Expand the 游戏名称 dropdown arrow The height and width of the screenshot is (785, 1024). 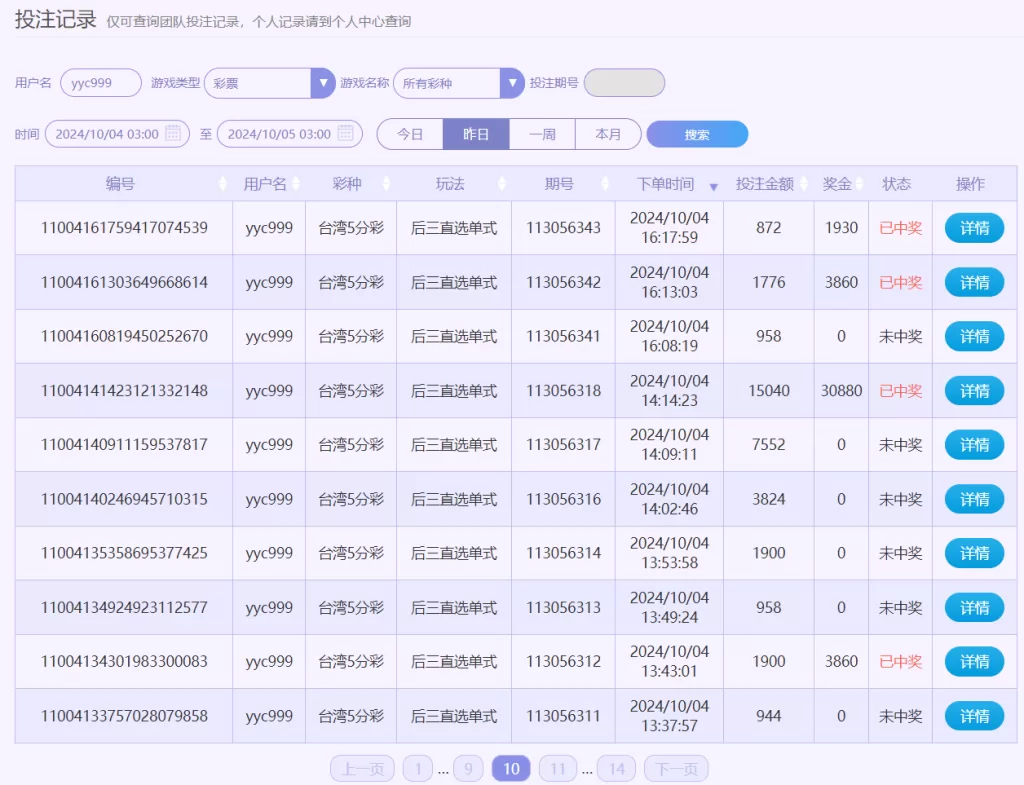(x=512, y=83)
